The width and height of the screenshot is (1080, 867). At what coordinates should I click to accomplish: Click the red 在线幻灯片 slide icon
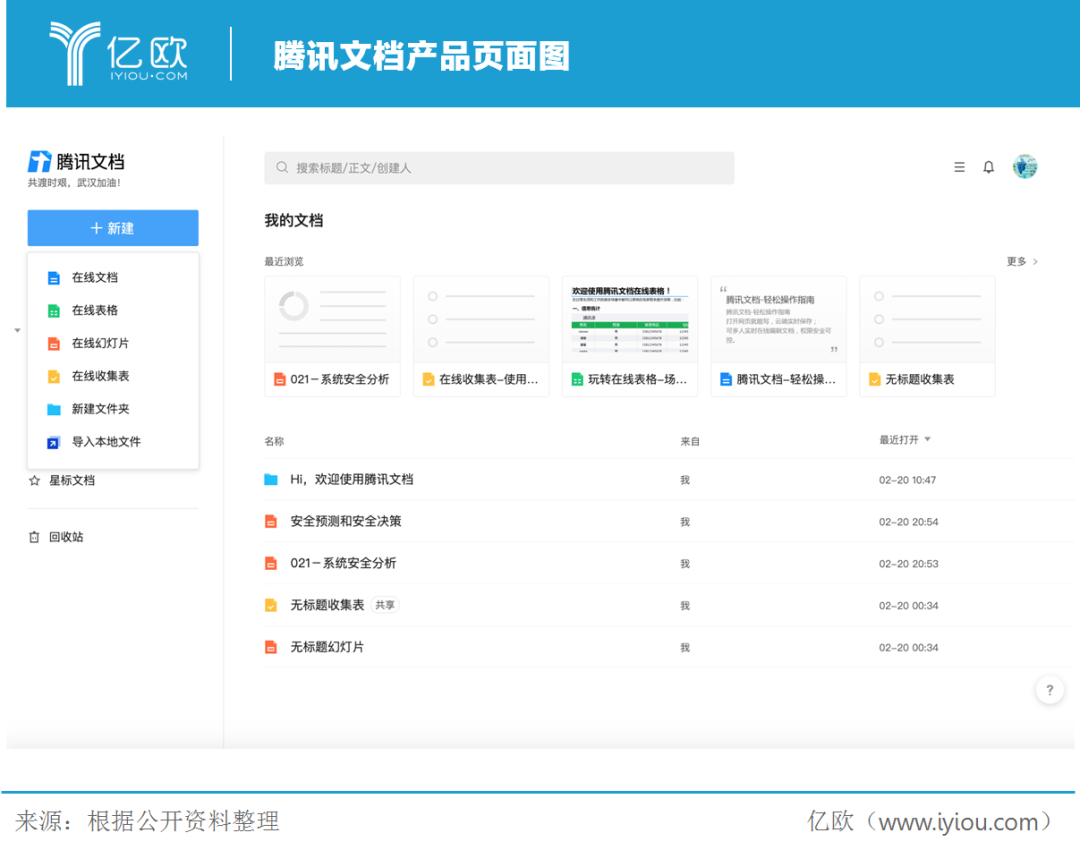54,344
